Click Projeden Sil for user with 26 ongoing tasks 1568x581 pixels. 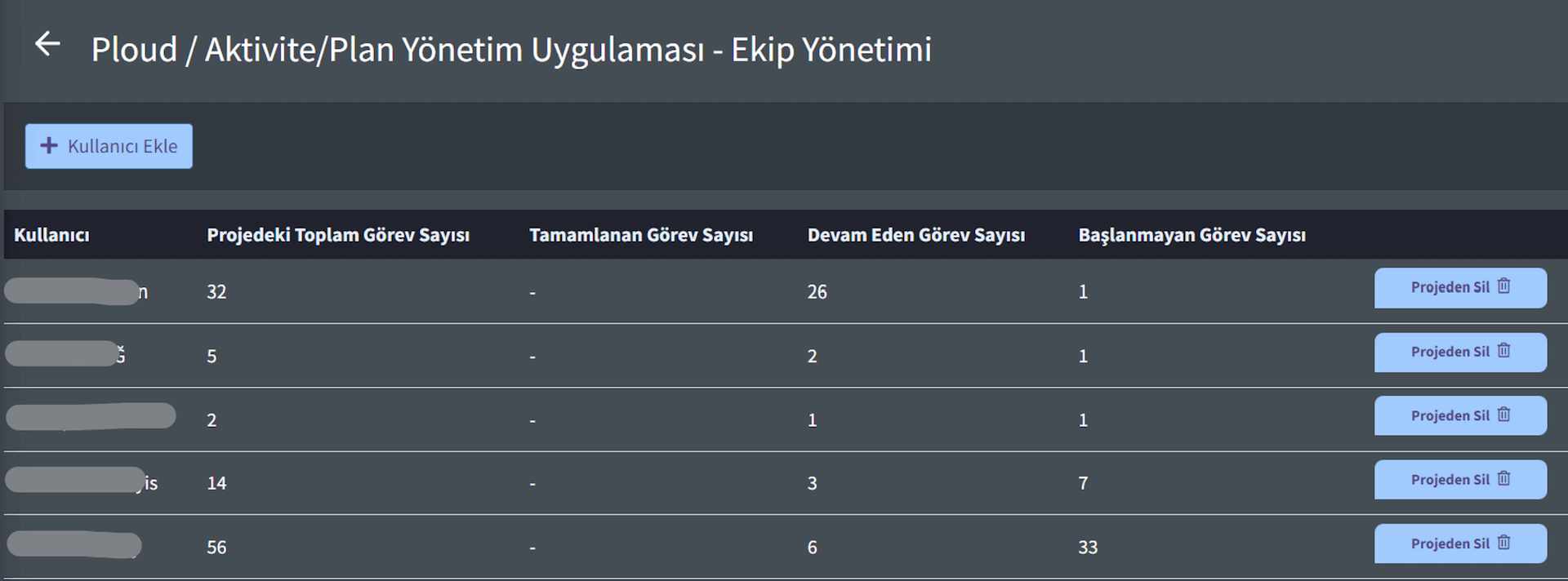pyautogui.click(x=1460, y=287)
